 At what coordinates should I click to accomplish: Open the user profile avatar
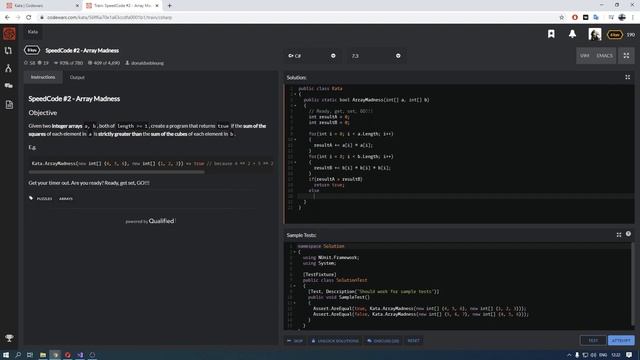click(595, 34)
